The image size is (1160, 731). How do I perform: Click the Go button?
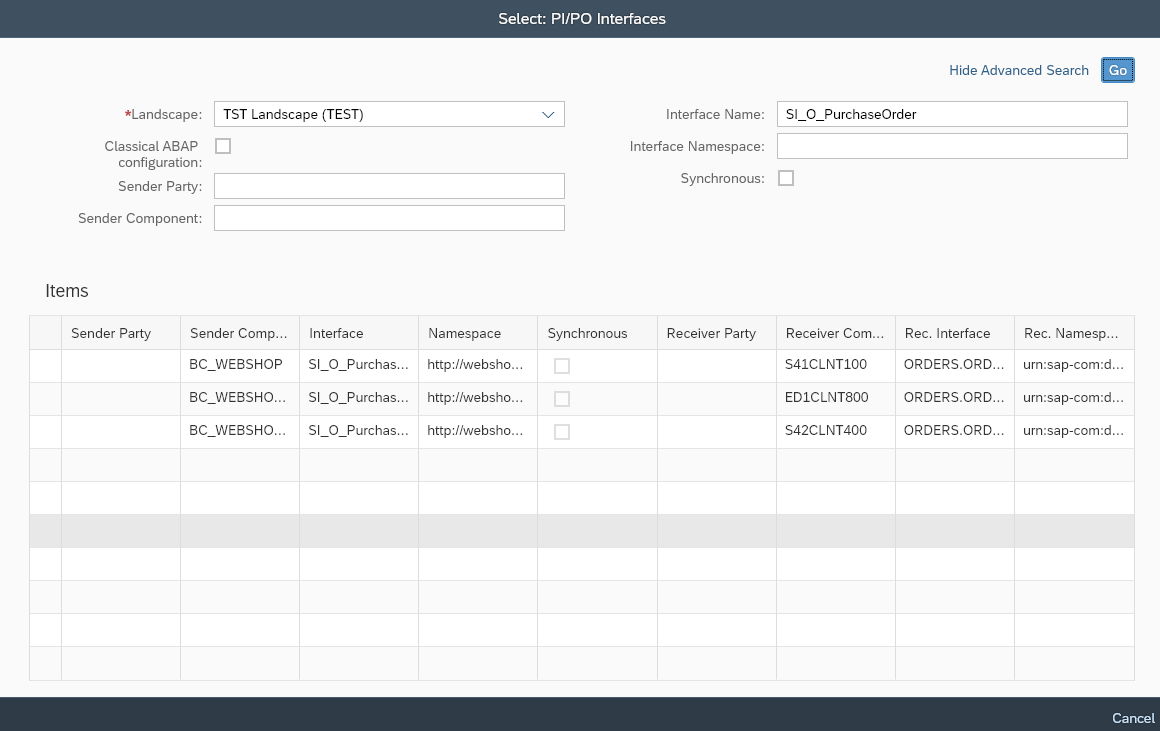(1117, 70)
